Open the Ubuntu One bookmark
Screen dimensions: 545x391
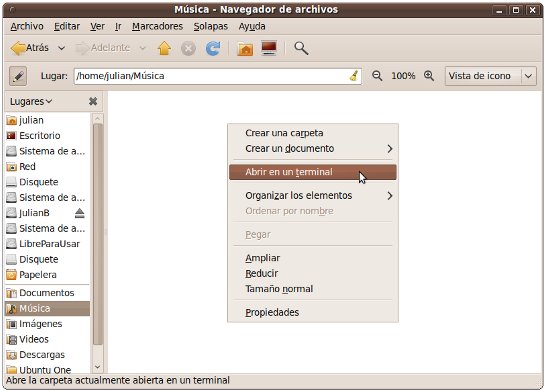pos(48,369)
